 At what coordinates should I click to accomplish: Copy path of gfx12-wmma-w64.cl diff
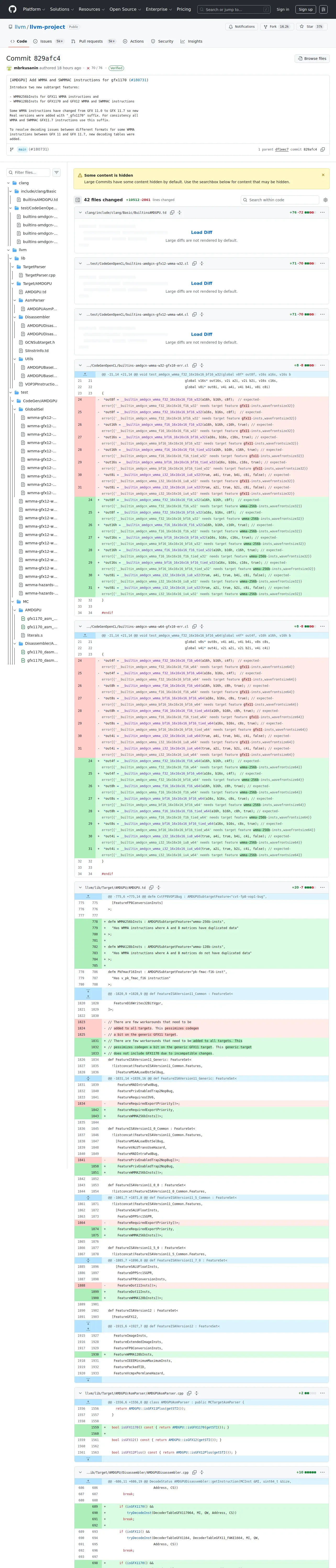click(194, 315)
